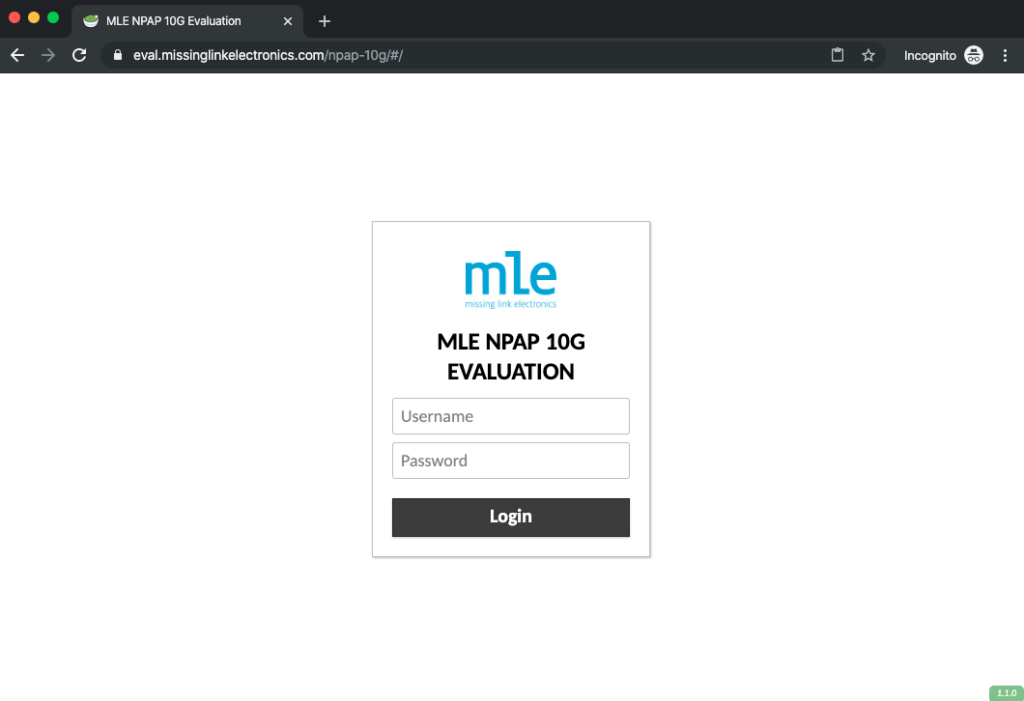This screenshot has height=701, width=1024.
Task: Reload the current page
Action: pos(79,56)
